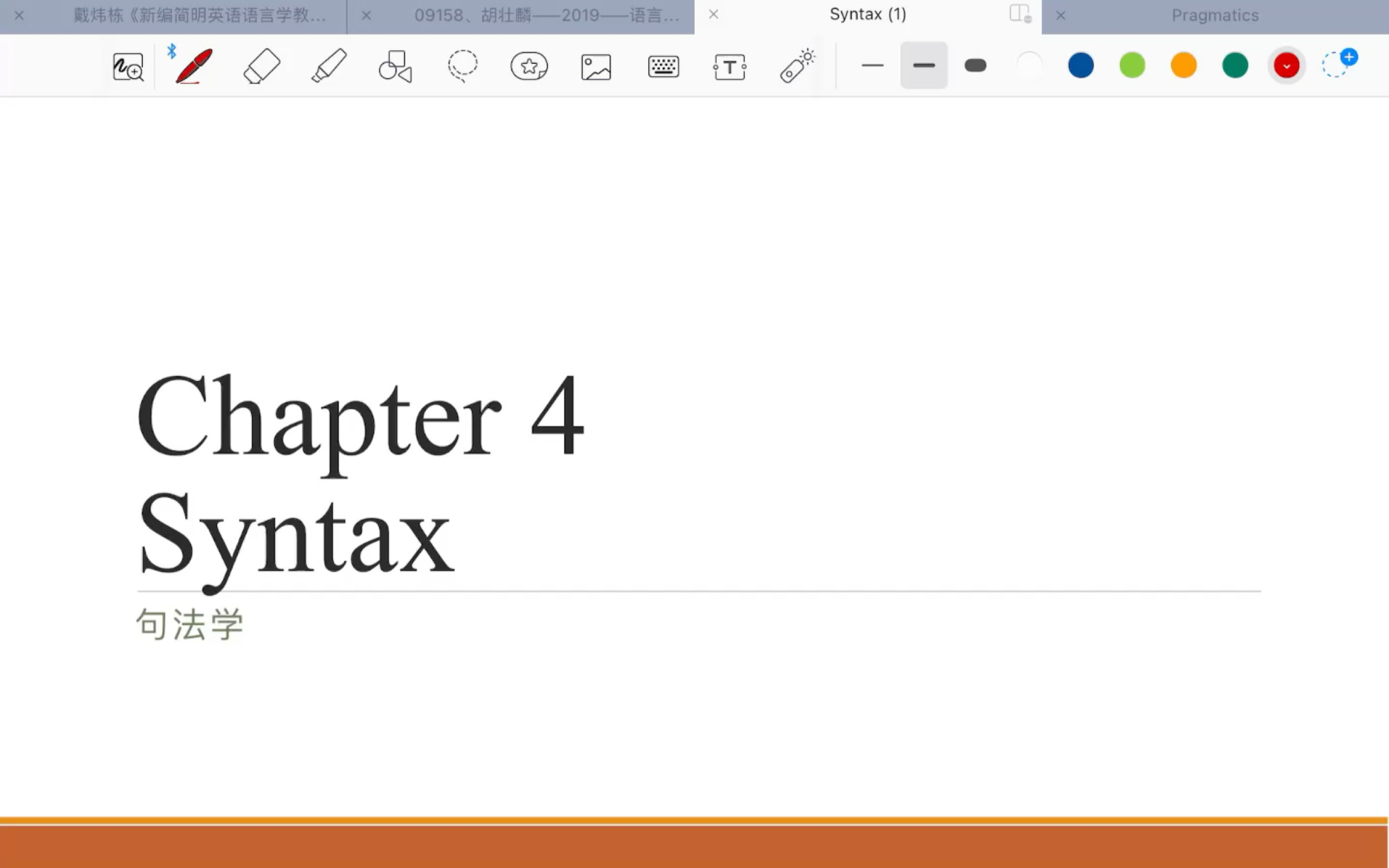The image size is (1389, 868).
Task: Choose the medium stroke width
Action: click(924, 65)
